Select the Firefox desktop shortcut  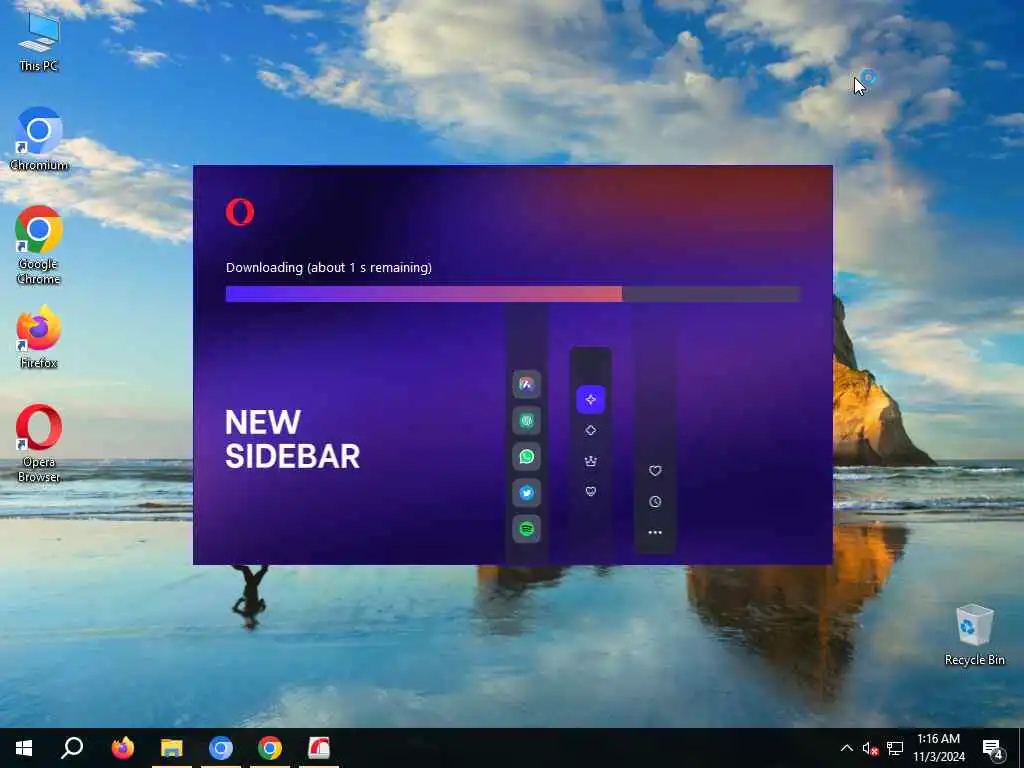pos(39,337)
